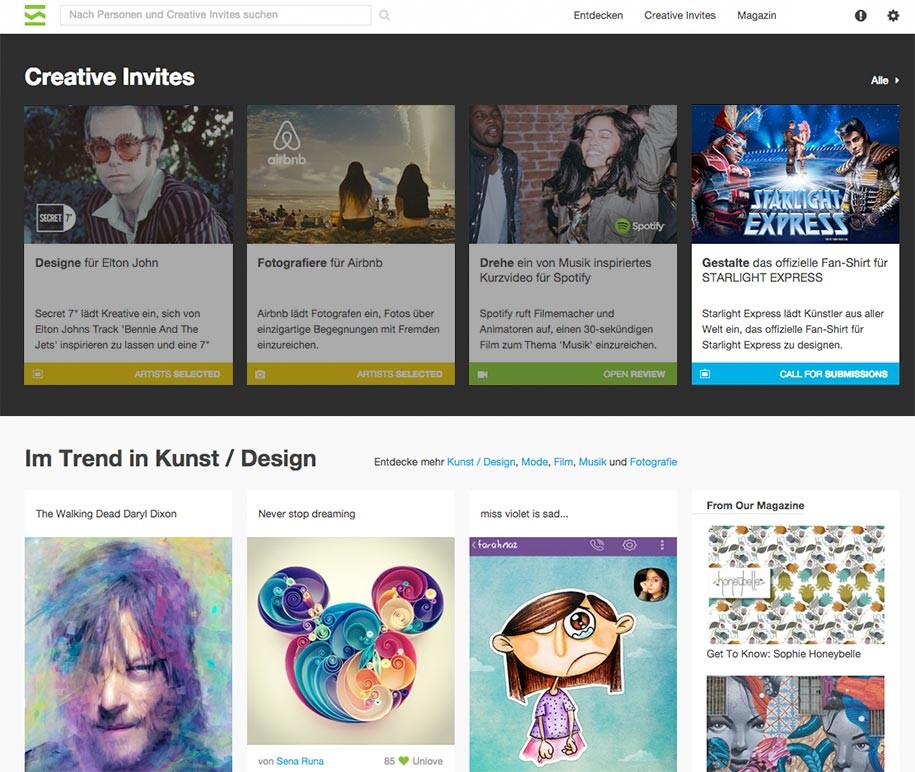Image resolution: width=915 pixels, height=772 pixels.
Task: Click briefcase icon on Elton John card
Action: [x=38, y=373]
